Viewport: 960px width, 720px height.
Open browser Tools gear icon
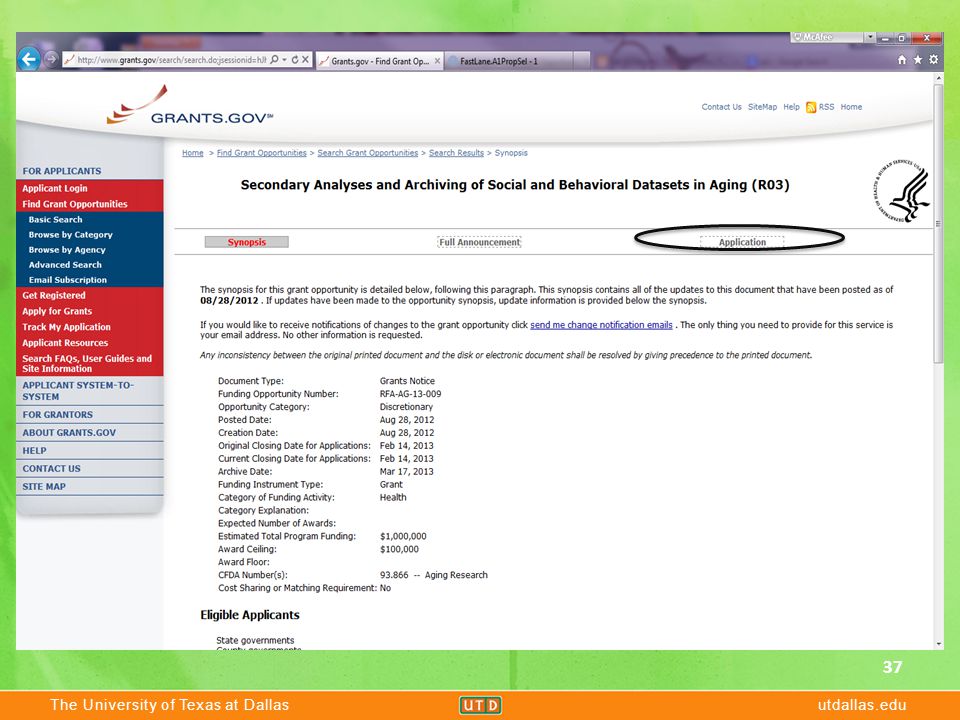click(933, 59)
